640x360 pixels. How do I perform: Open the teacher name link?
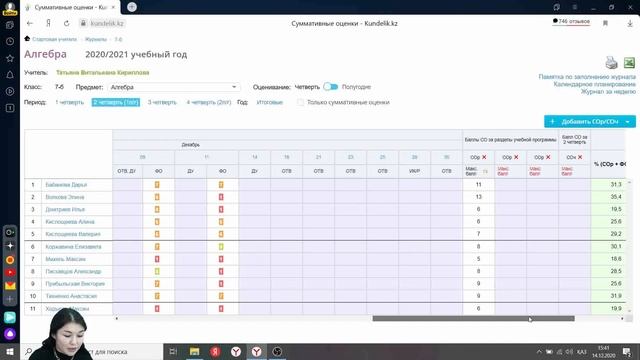point(102,73)
